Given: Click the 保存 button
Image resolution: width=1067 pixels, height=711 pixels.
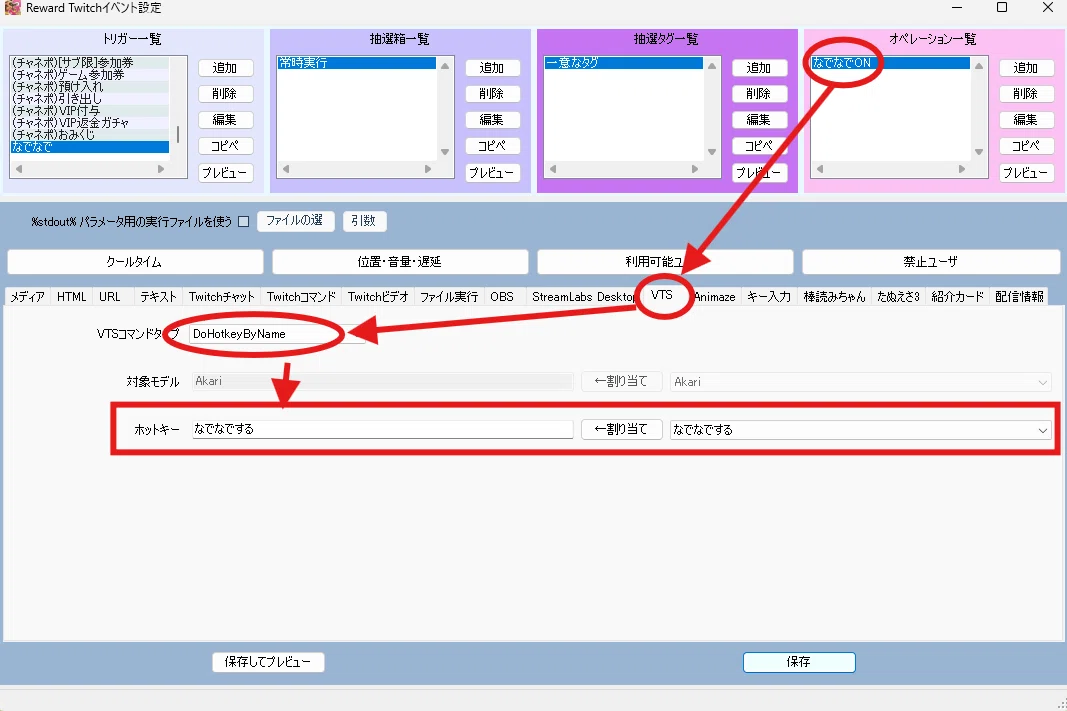Looking at the screenshot, I should [x=799, y=662].
